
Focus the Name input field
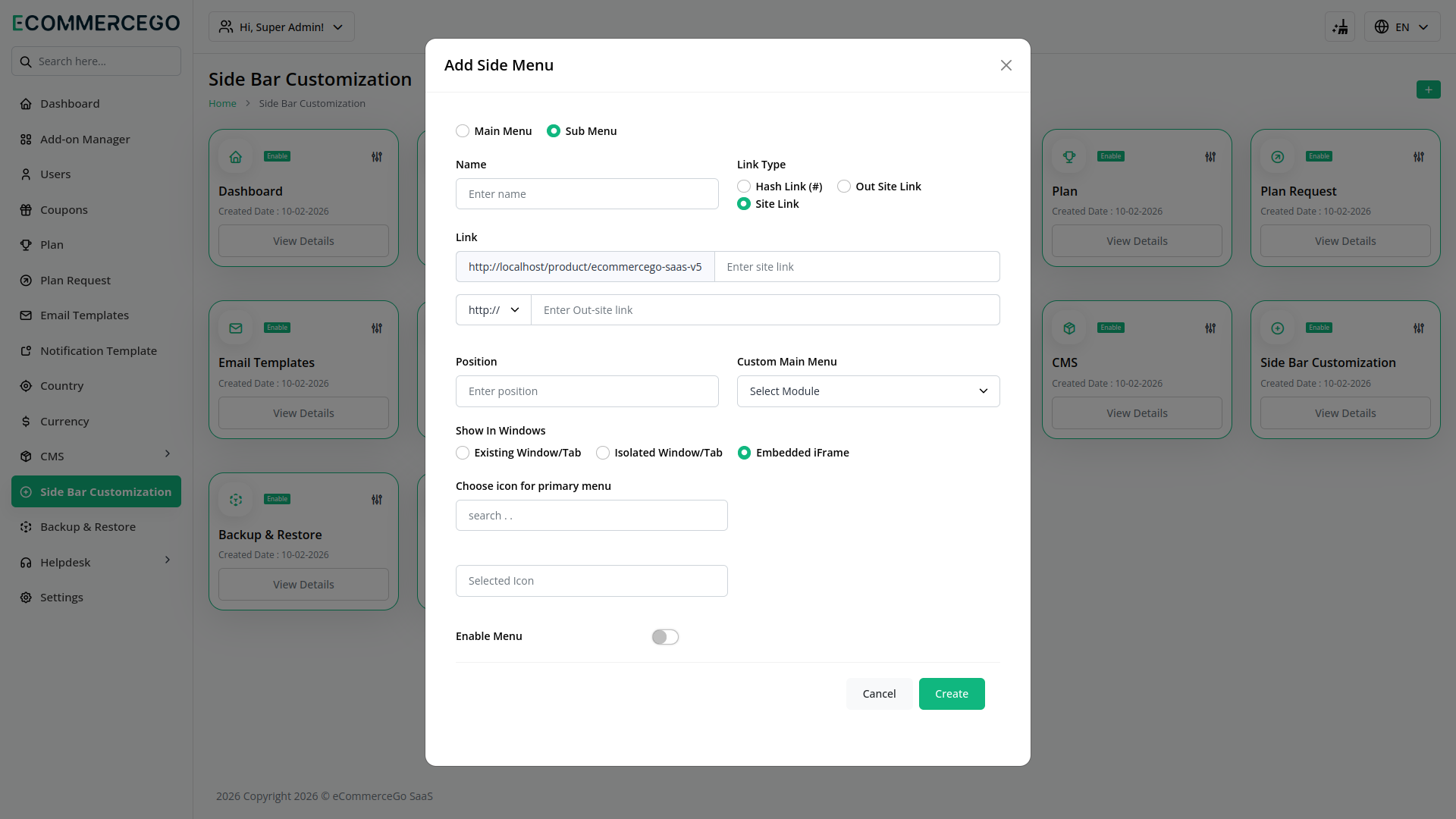(587, 194)
